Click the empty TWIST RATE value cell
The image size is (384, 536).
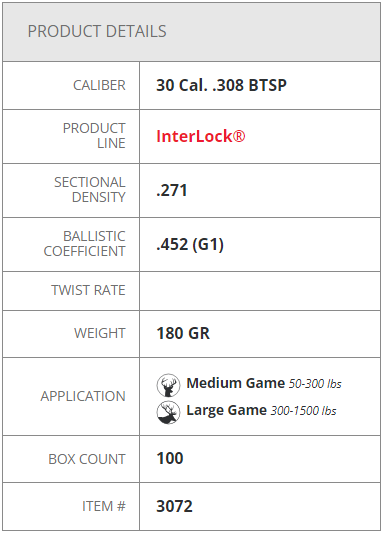260,291
